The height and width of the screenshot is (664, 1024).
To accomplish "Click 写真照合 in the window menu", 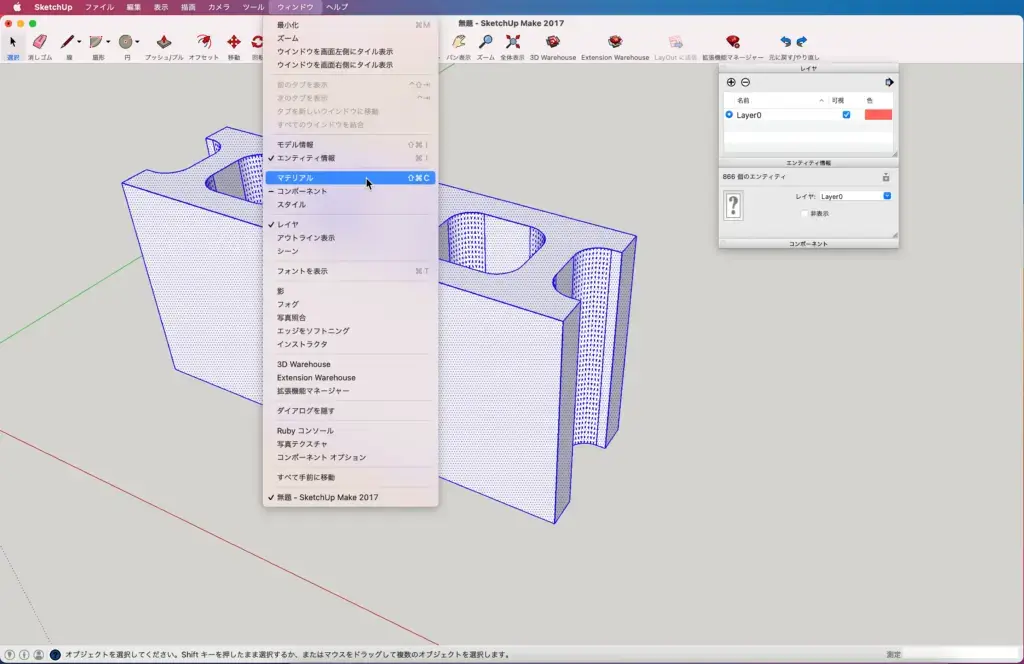I will point(350,318).
